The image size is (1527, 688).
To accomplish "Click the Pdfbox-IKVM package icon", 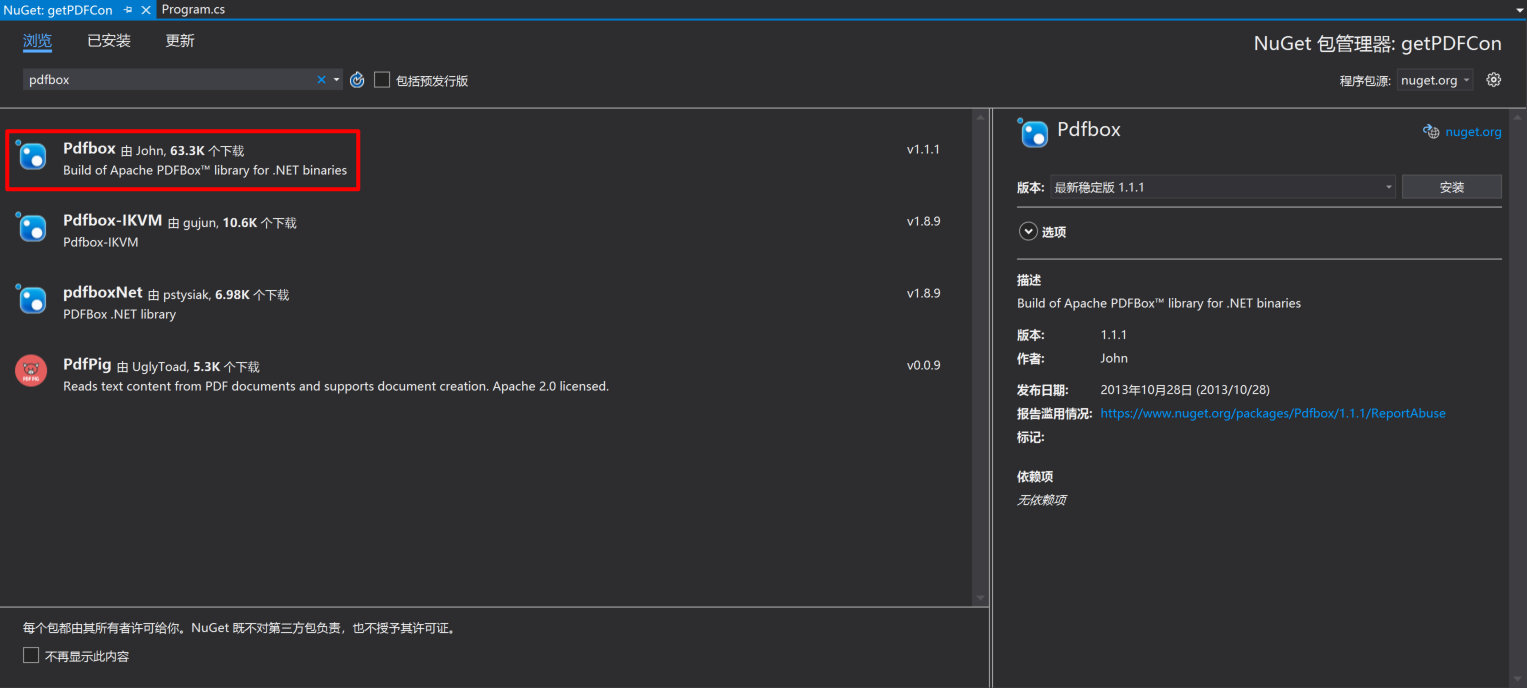I will coord(32,228).
